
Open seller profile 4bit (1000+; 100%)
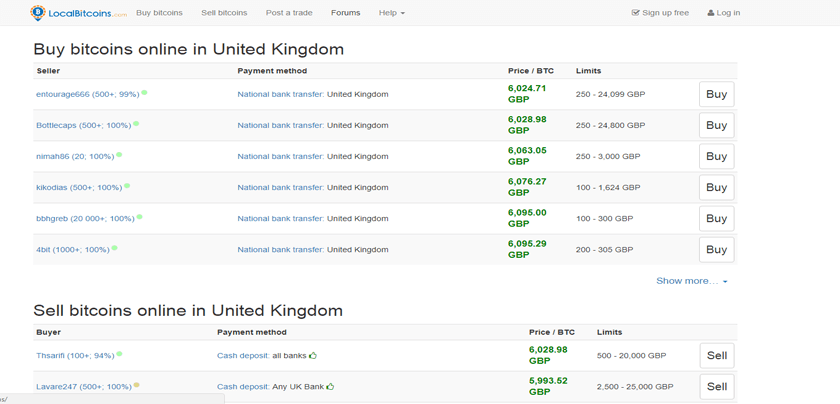click(73, 250)
